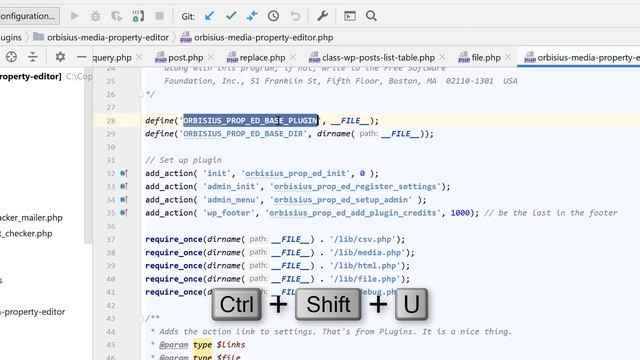Screen dimensions: 640x360
Task: Hide project panel with minus icon
Action: [82, 57]
